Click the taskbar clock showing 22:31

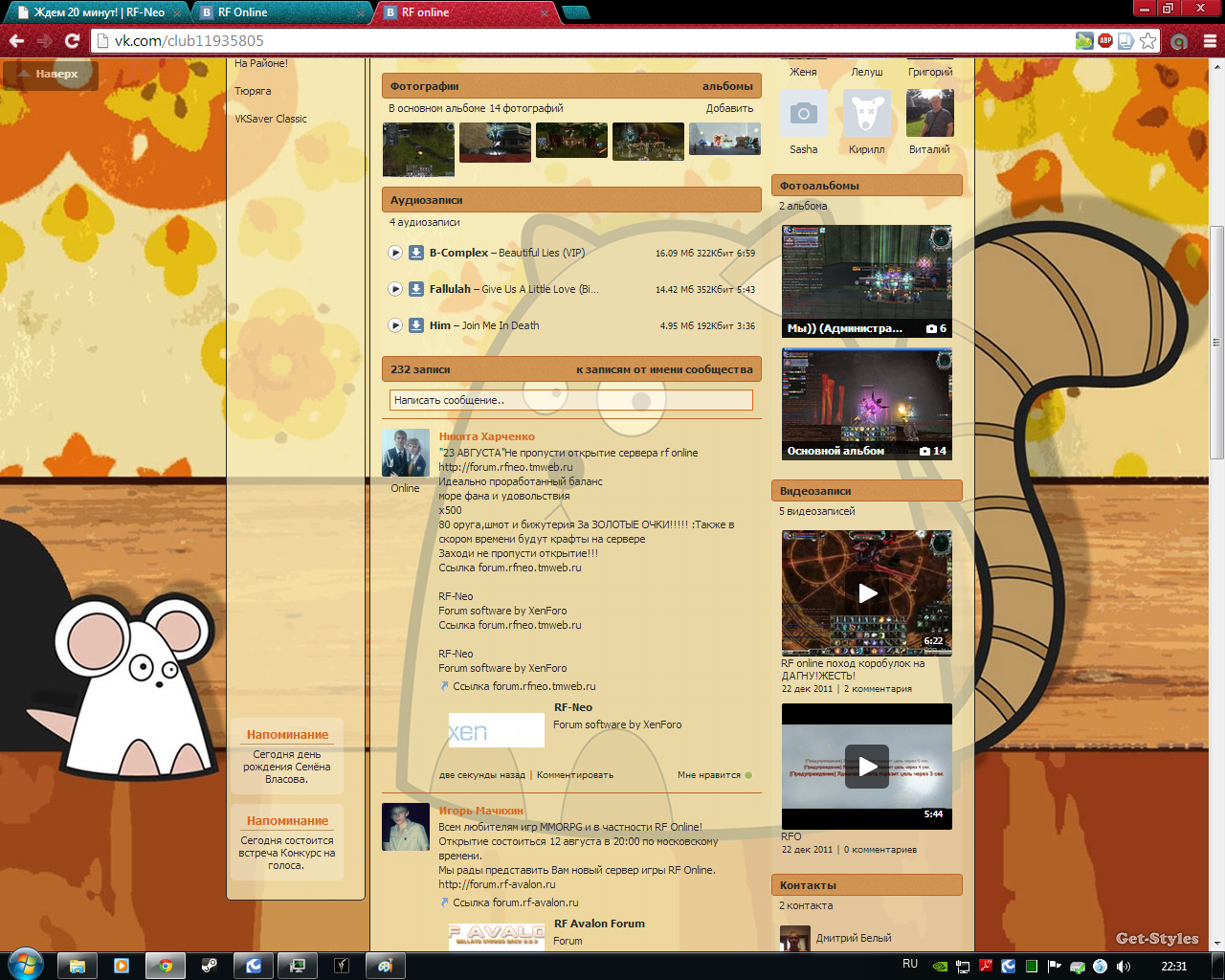pyautogui.click(x=1173, y=967)
